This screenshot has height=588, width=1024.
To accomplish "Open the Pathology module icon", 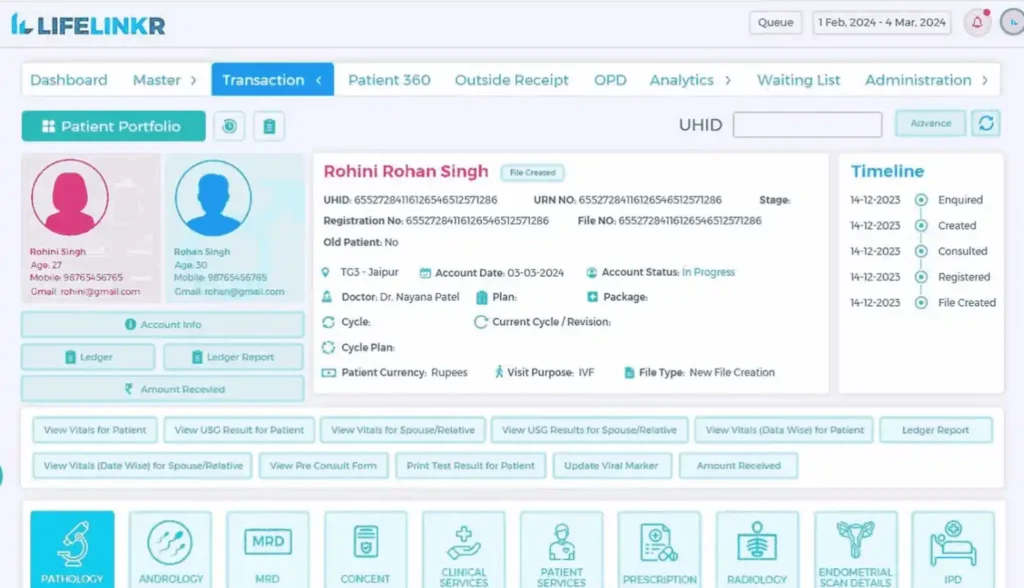I will click(71, 545).
